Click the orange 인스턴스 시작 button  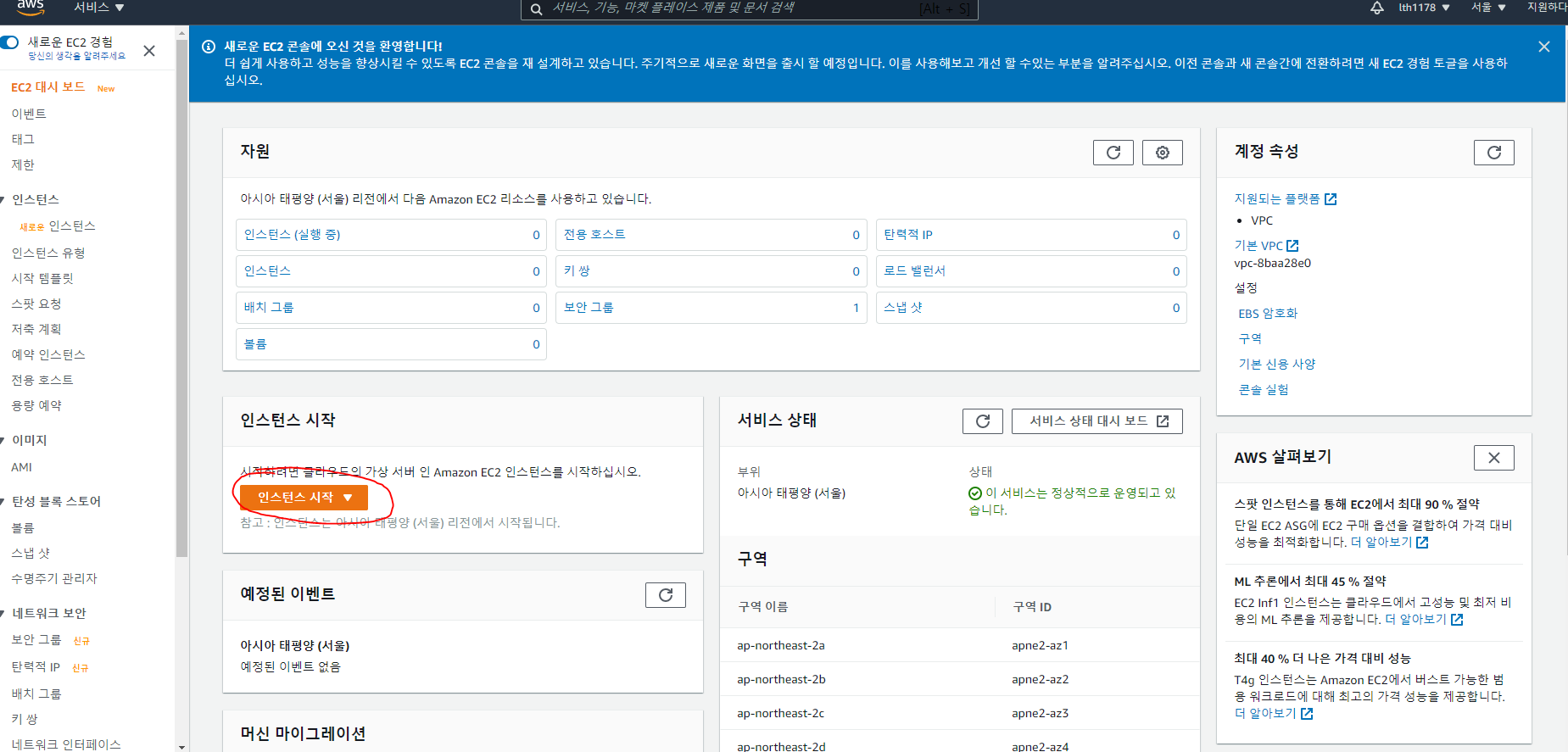[304, 498]
